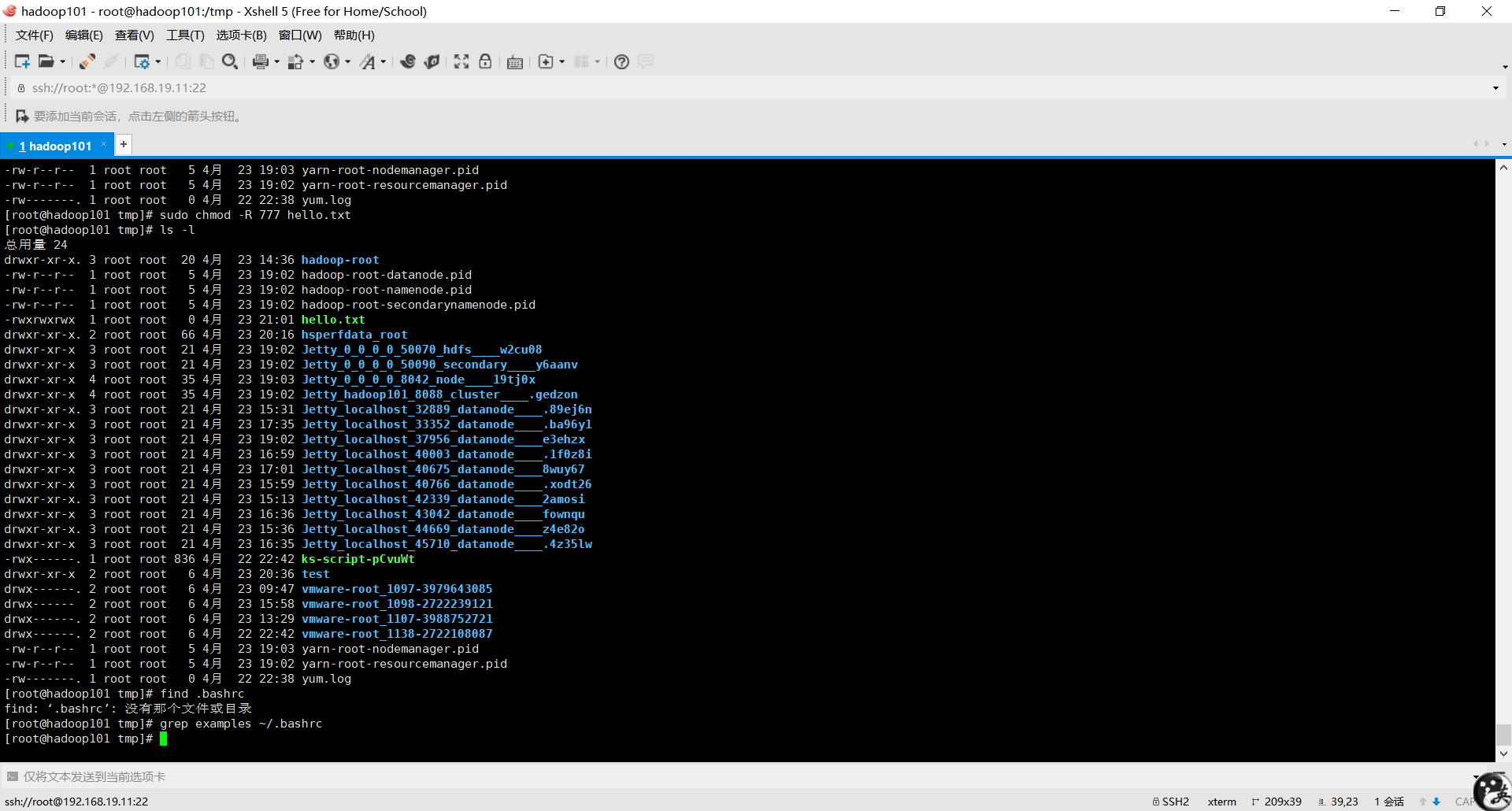The height and width of the screenshot is (811, 1512).
Task: Click the Disconnect icon
Action: [x=112, y=61]
